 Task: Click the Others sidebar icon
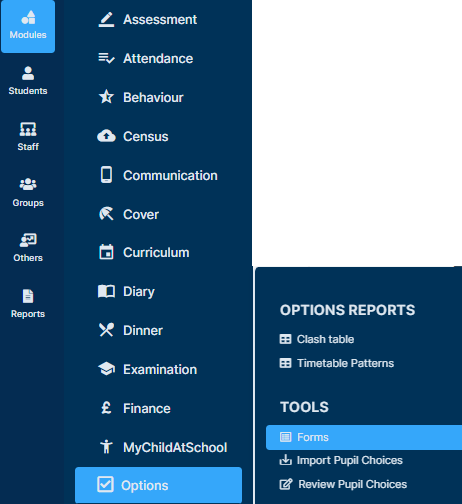[x=28, y=240]
